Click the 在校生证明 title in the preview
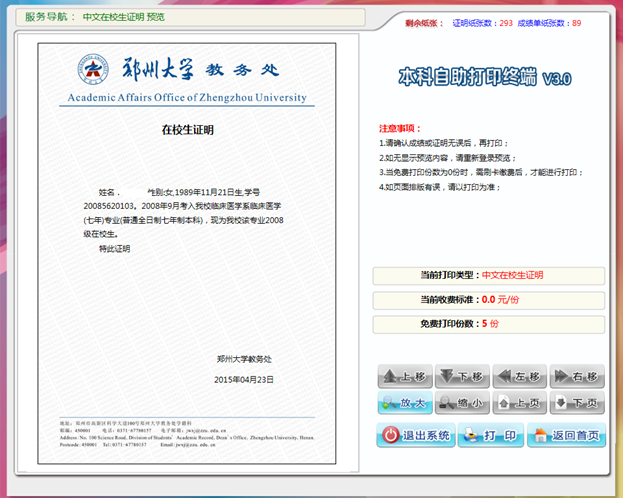 [x=188, y=130]
